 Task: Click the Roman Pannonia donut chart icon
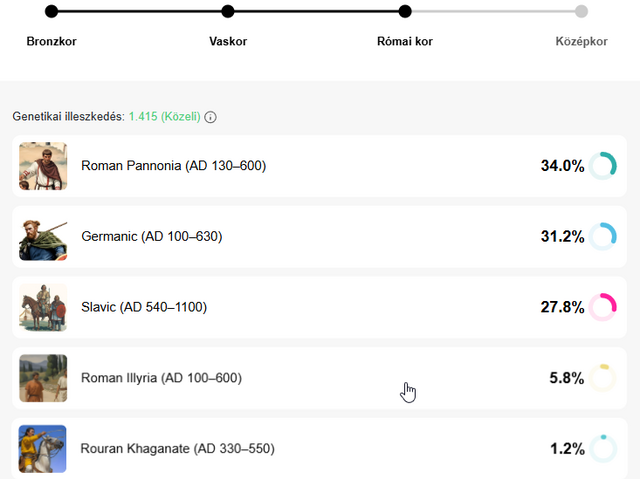[602, 166]
